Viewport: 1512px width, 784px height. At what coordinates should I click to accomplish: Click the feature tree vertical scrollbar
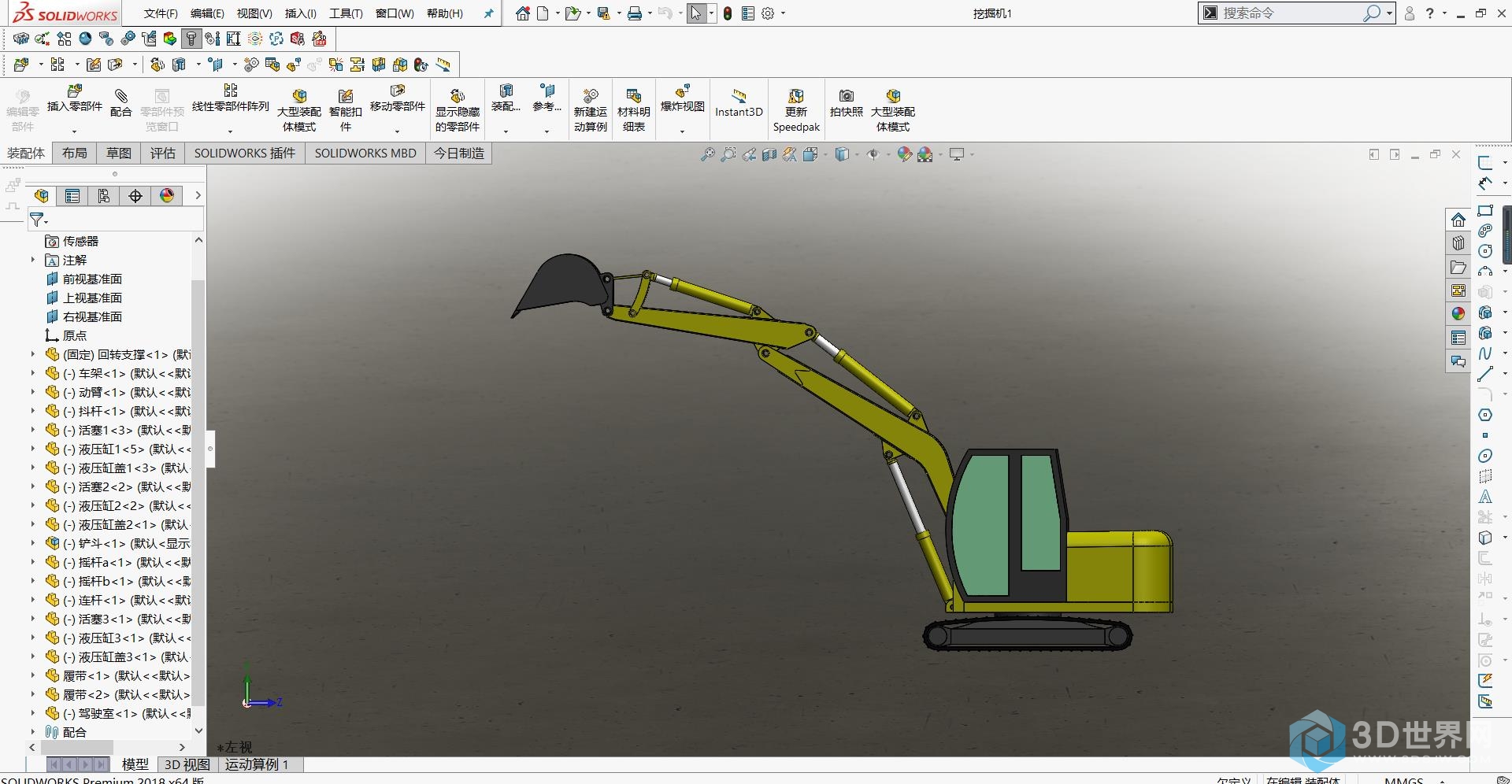click(198, 493)
